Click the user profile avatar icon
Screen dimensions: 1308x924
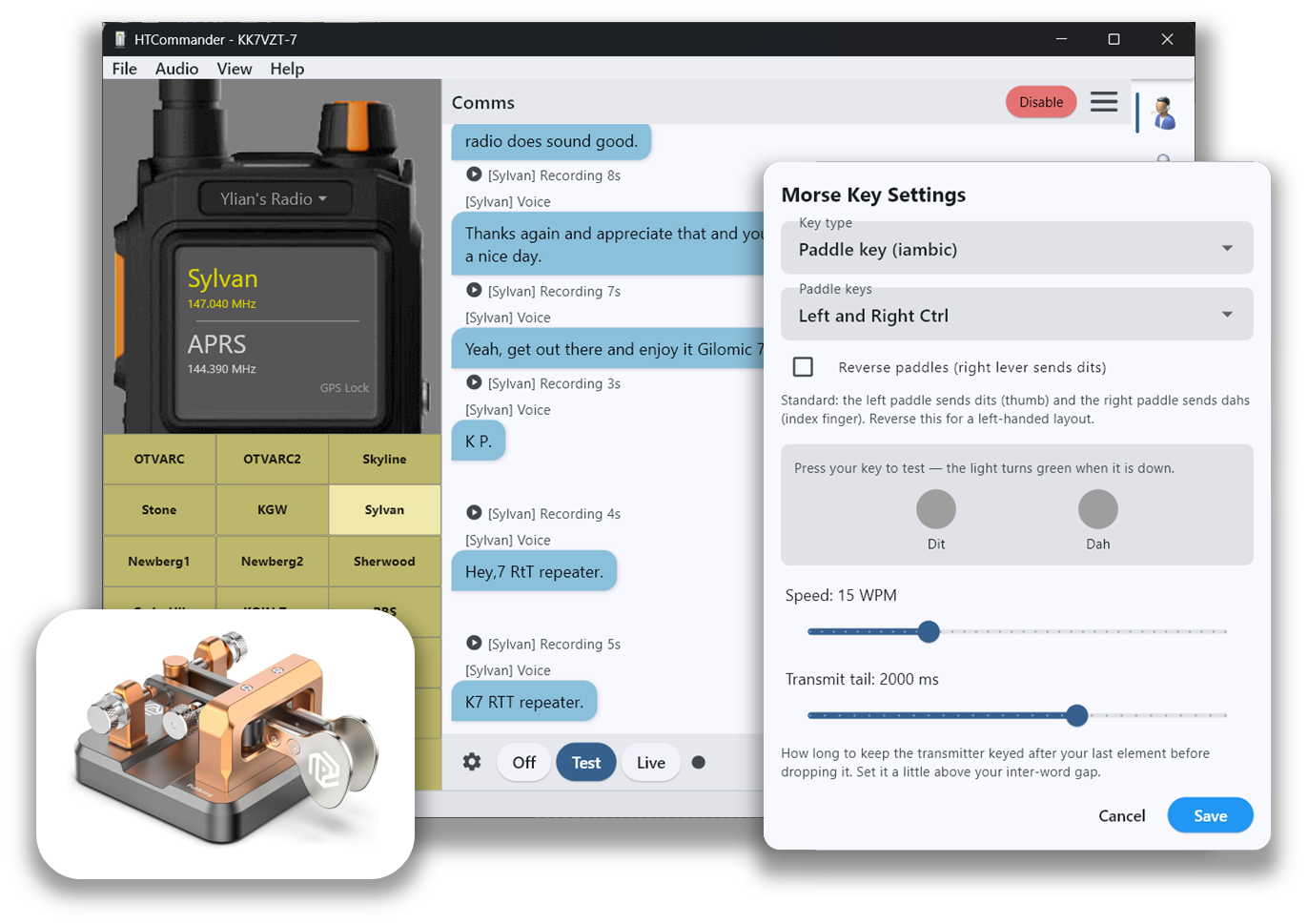point(1163,113)
